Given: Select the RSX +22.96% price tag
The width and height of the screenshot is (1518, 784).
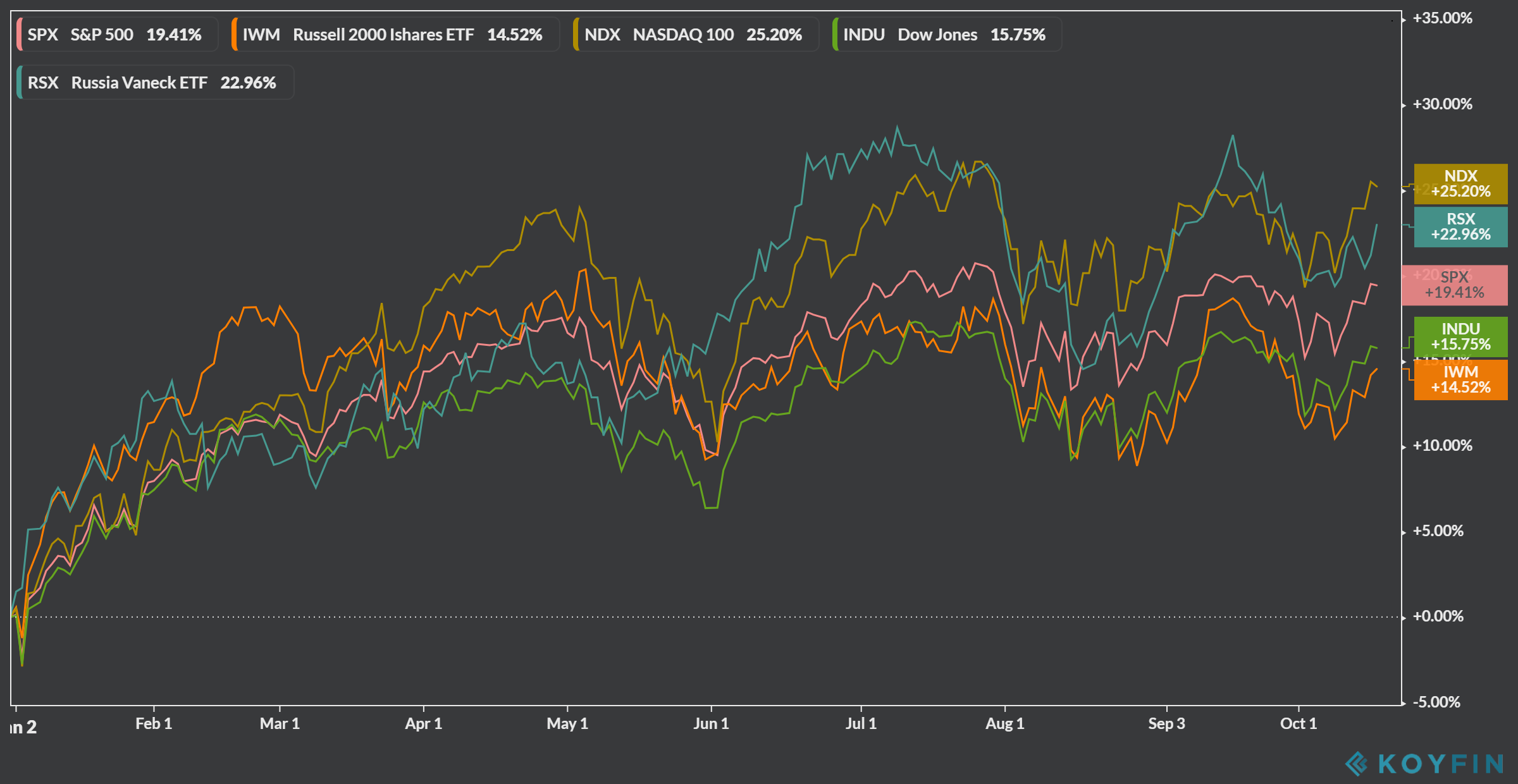Looking at the screenshot, I should tap(1461, 227).
